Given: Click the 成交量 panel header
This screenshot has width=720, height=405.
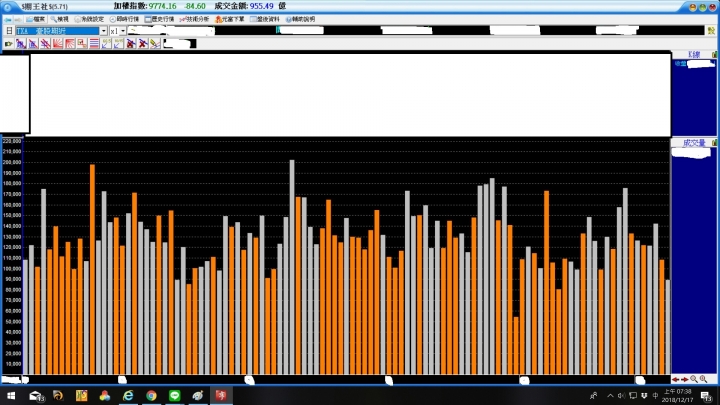Looking at the screenshot, I should (694, 143).
